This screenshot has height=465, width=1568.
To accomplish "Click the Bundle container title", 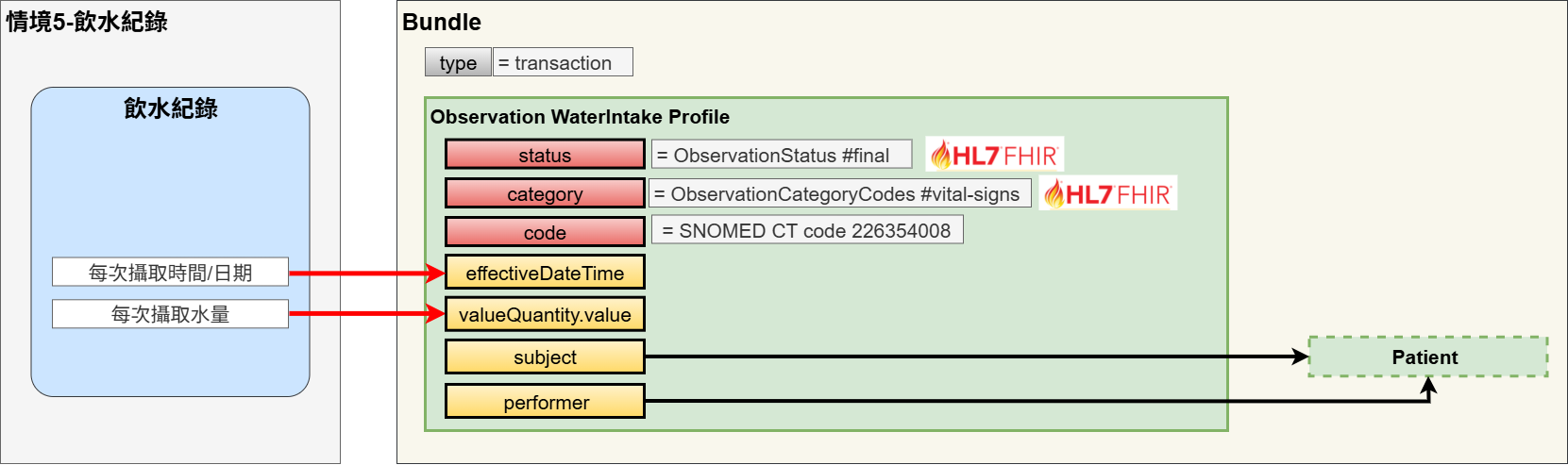I will point(442,22).
